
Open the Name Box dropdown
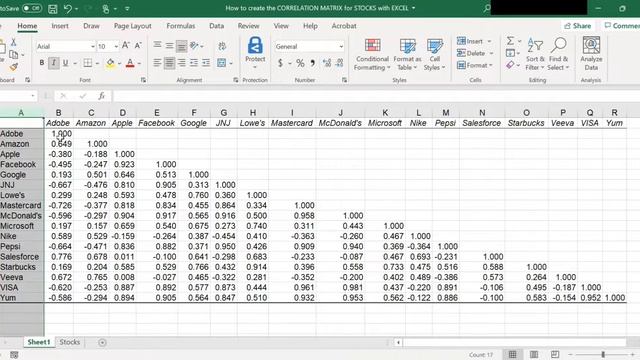tap(33, 96)
